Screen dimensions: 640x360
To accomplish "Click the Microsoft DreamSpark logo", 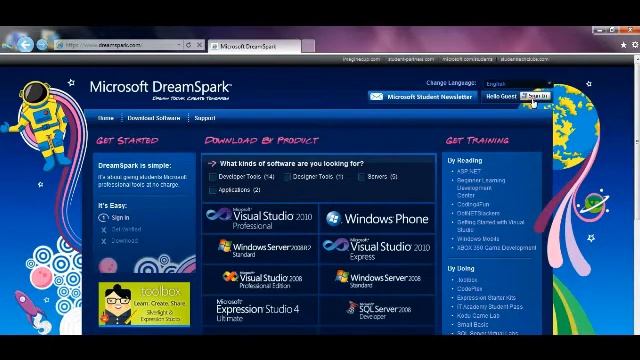I will click(x=160, y=90).
